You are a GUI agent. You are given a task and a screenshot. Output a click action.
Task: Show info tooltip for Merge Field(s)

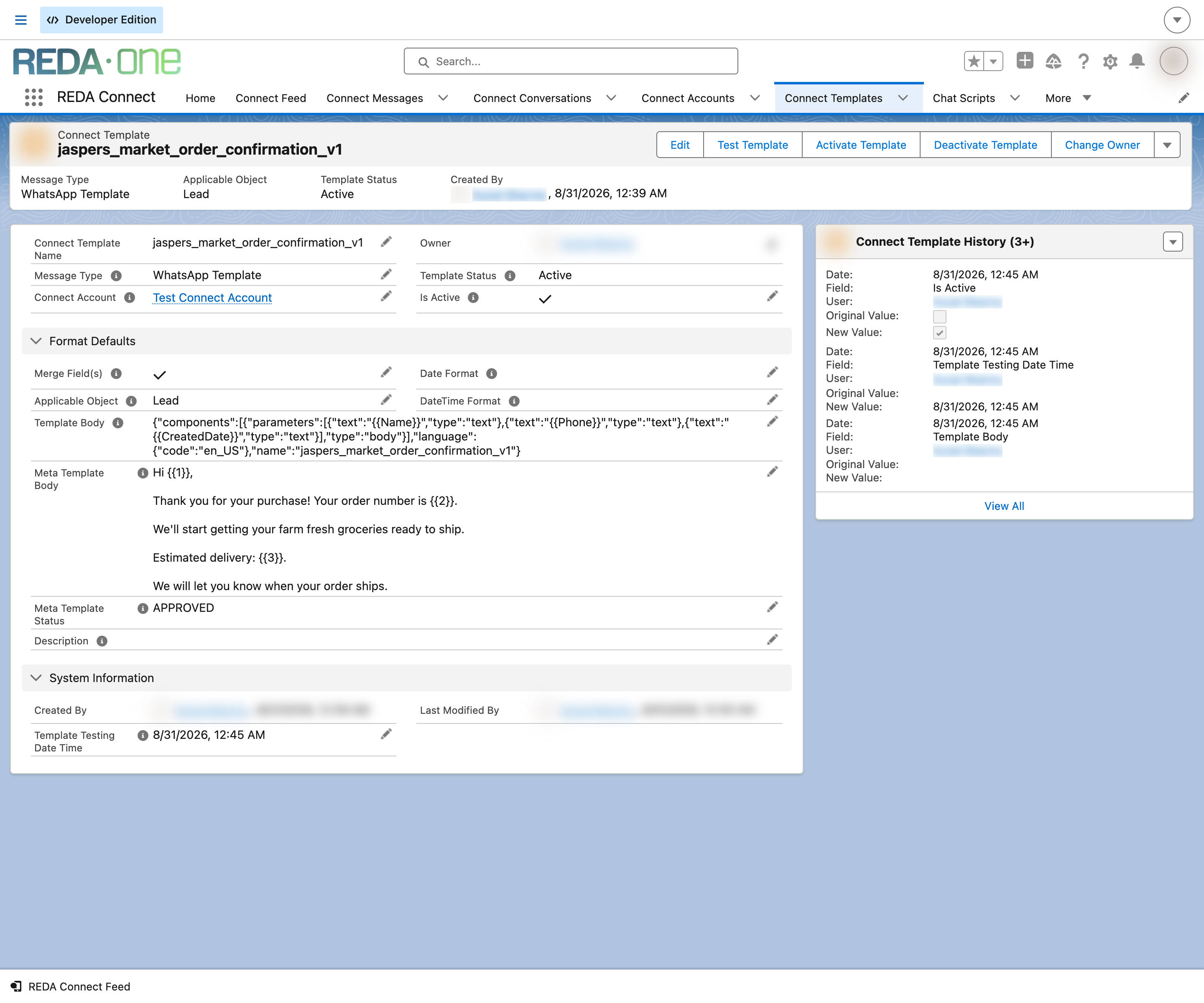click(x=116, y=374)
